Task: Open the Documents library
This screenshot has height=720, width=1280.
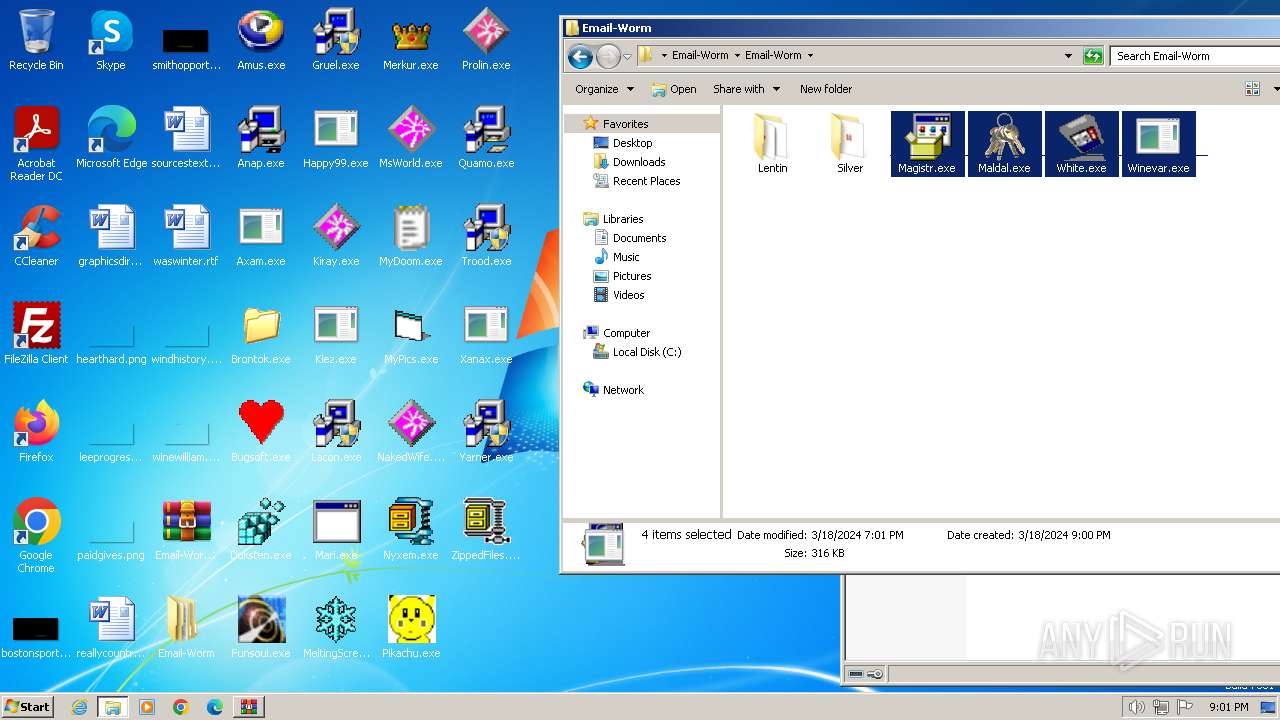Action: click(639, 238)
